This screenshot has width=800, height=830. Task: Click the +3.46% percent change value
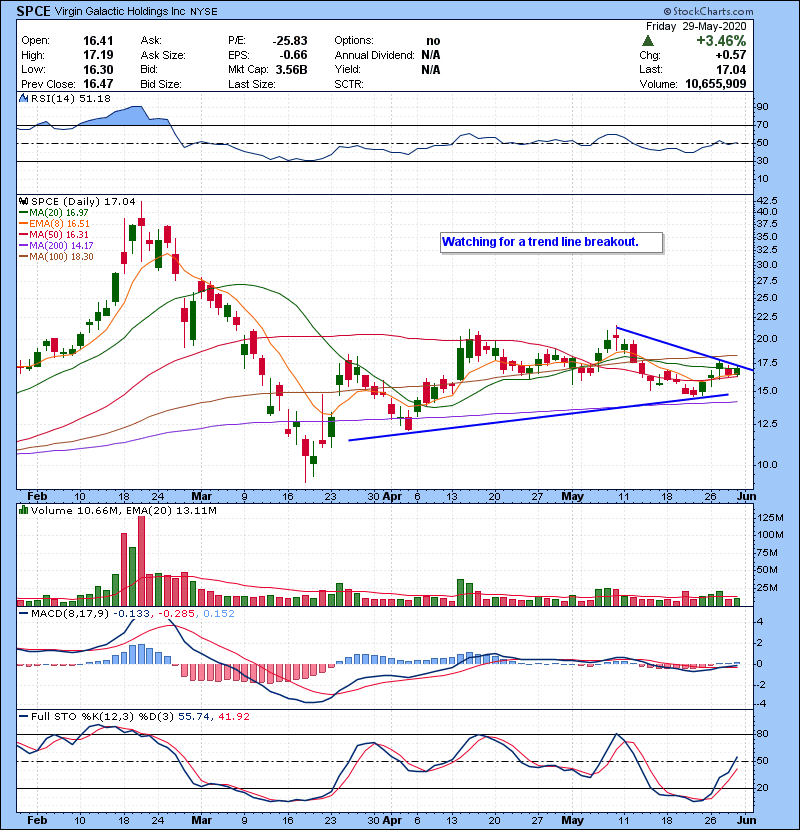coord(721,41)
